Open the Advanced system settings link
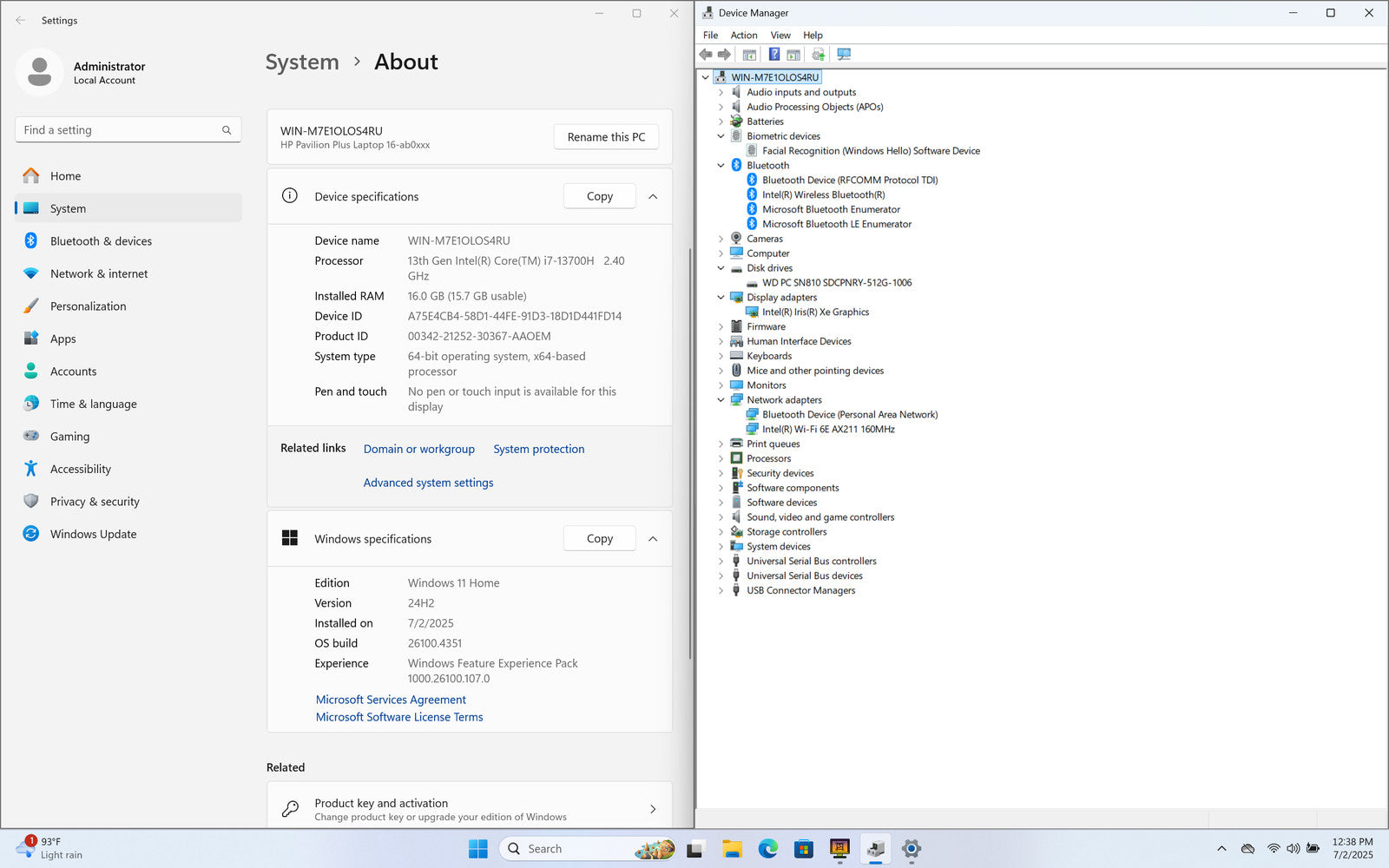 point(428,483)
